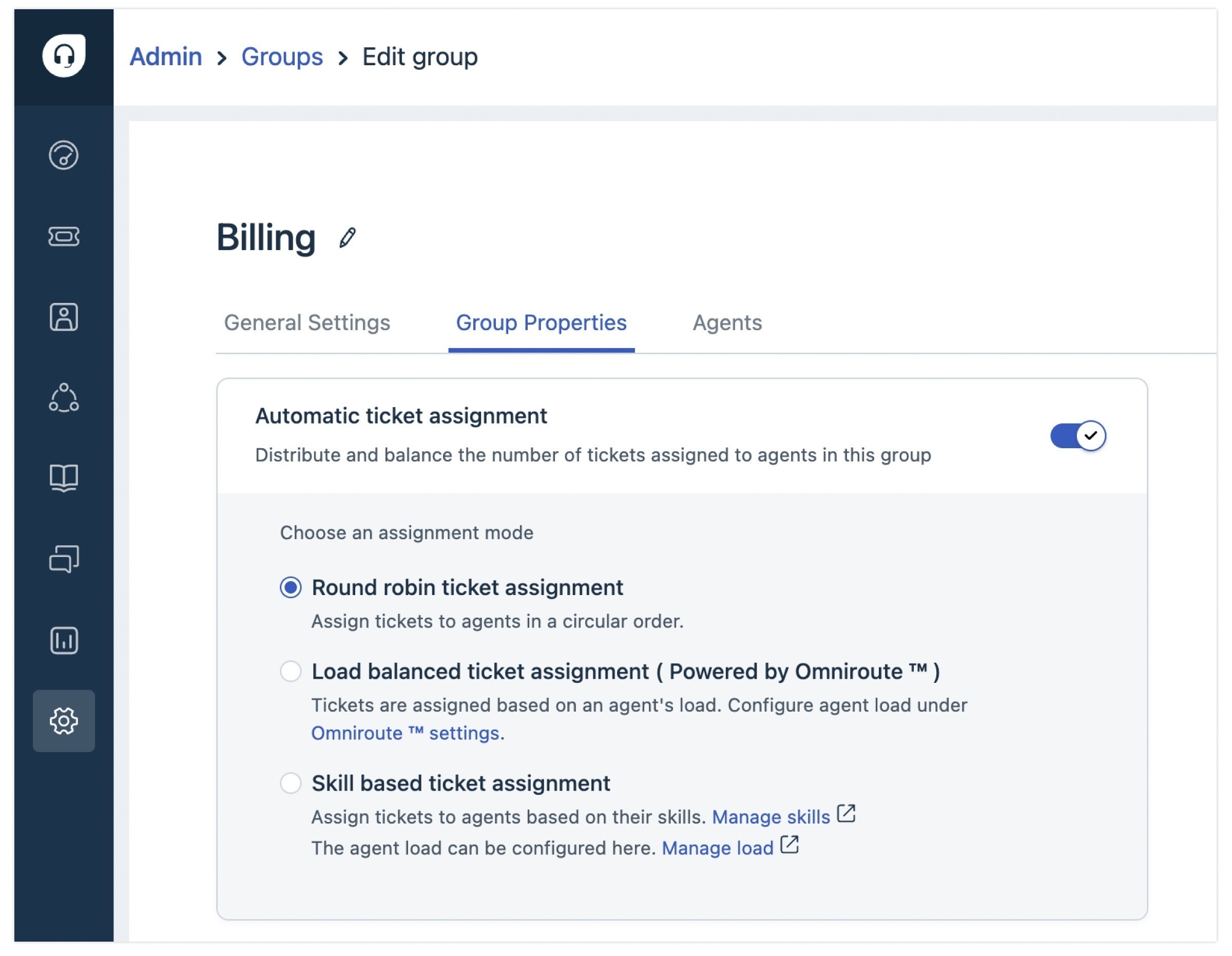The width and height of the screenshot is (1232, 956).
Task: Open the Contacts icon in sidebar
Action: tap(64, 317)
